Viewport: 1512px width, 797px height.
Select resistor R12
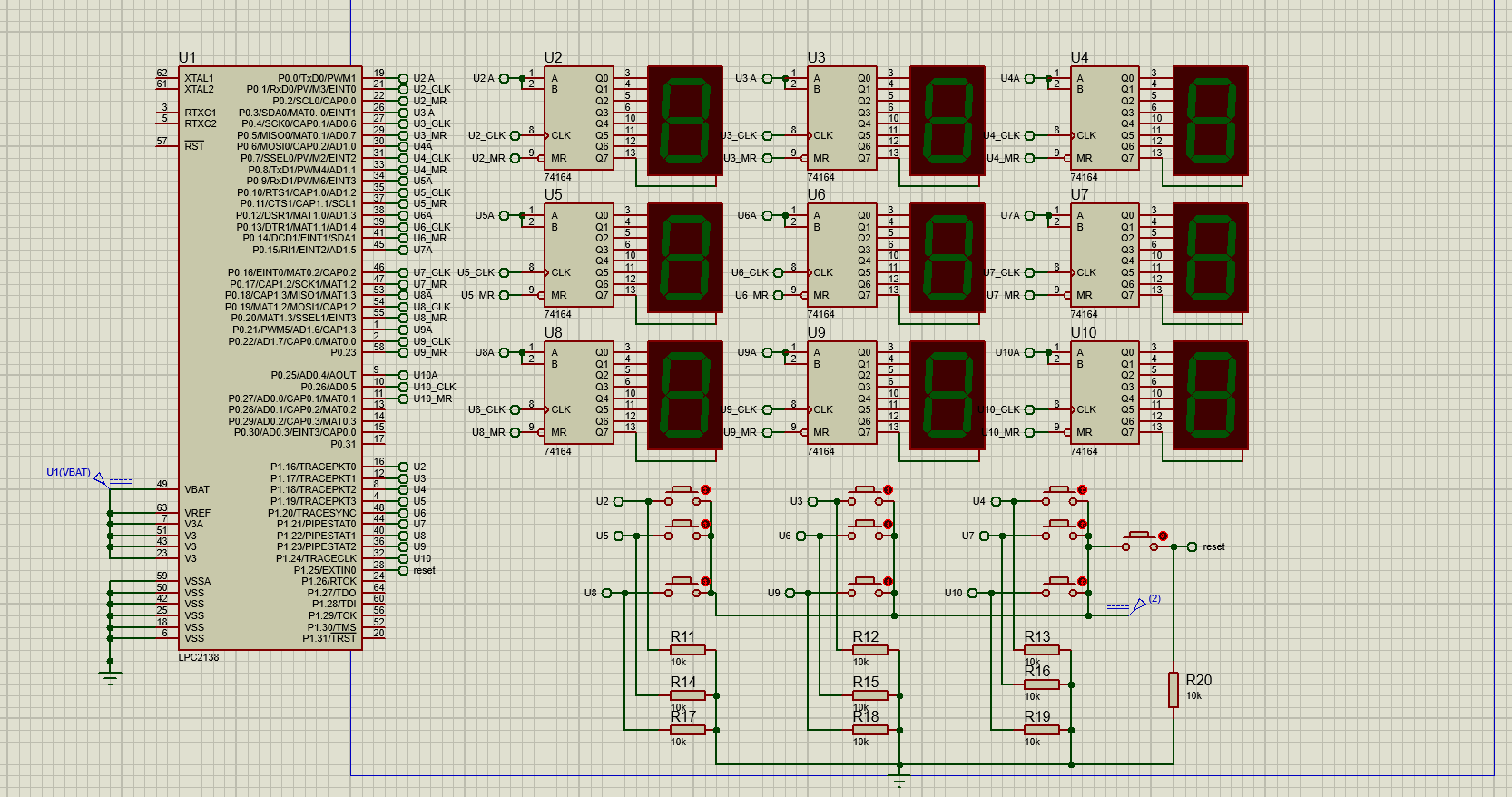tap(869, 650)
